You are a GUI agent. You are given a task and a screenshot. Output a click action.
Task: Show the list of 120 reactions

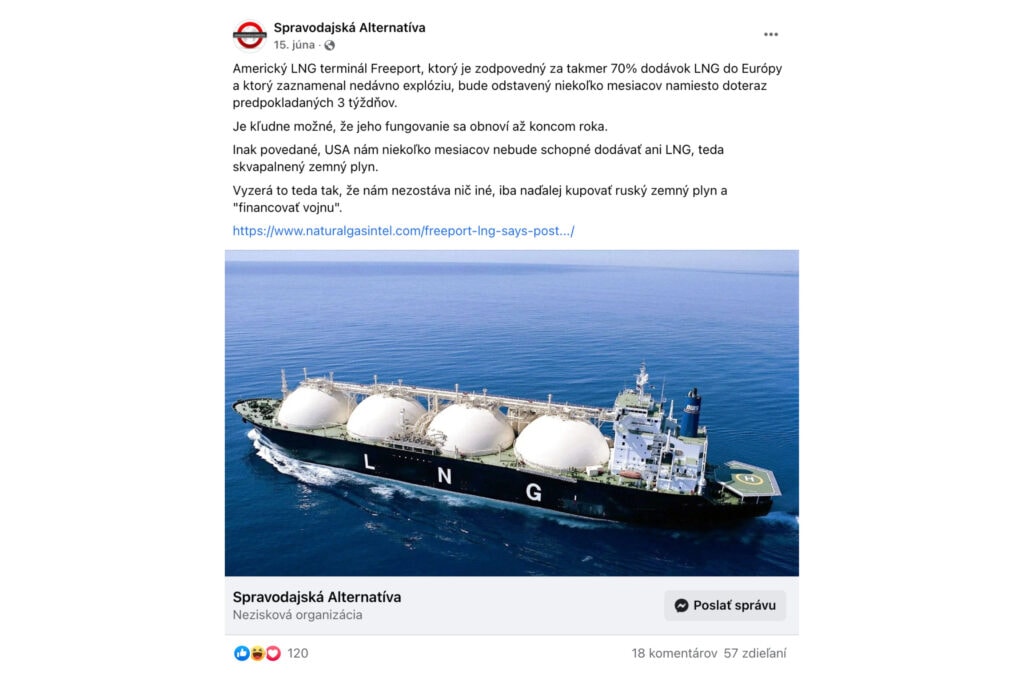tap(298, 653)
